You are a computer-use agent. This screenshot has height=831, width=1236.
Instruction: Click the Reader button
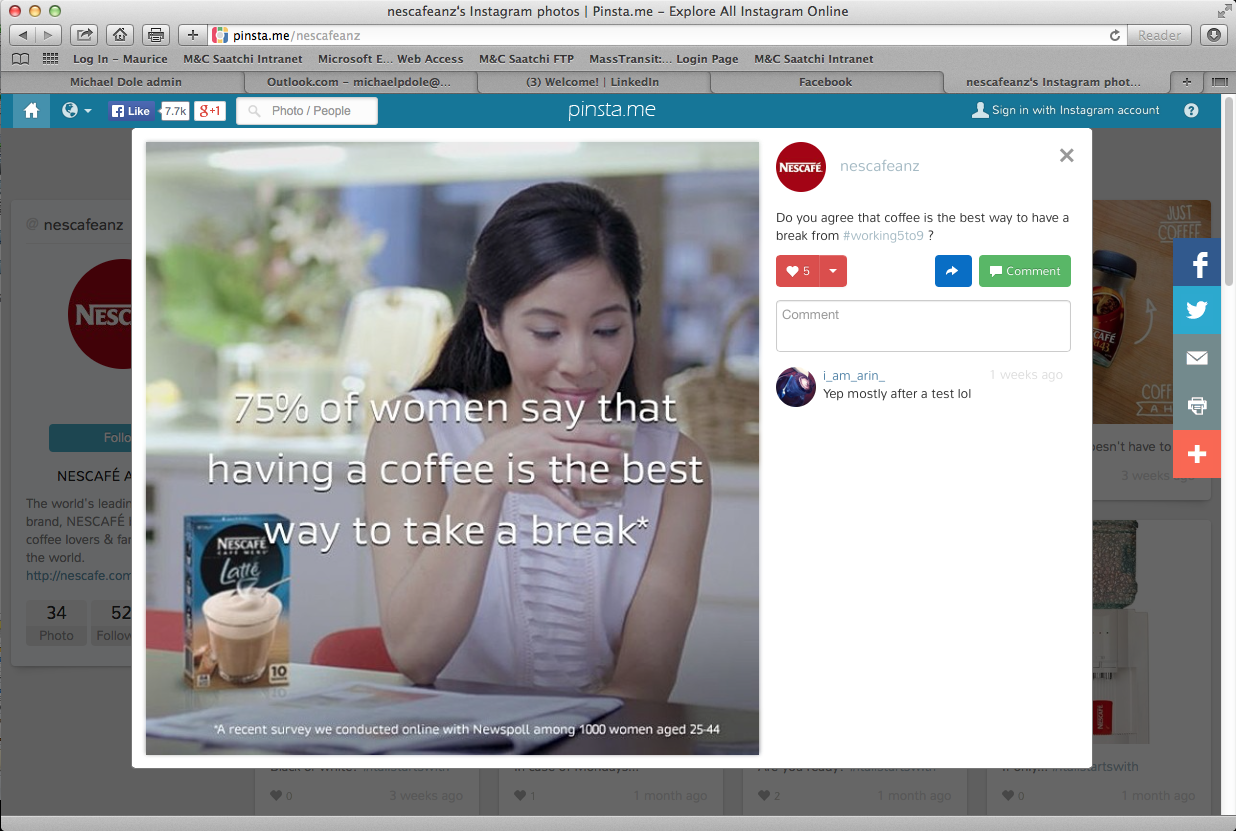(x=1160, y=35)
